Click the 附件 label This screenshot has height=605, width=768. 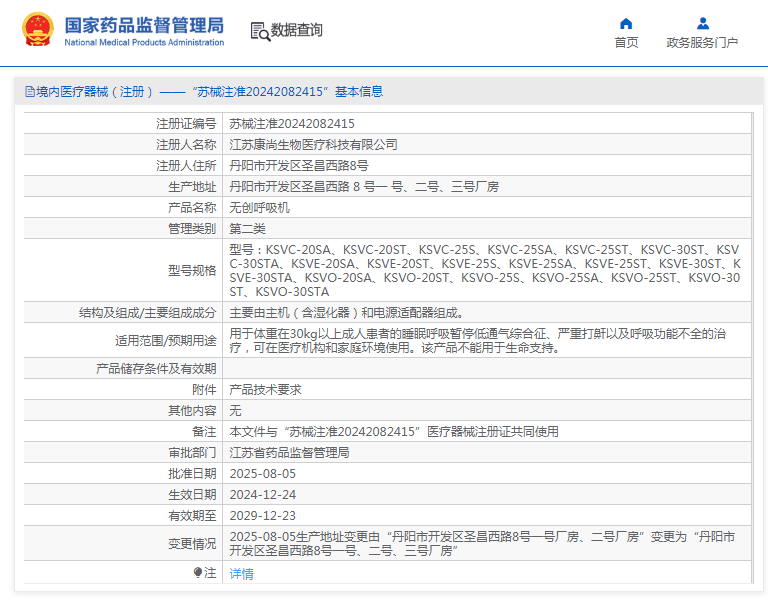[x=204, y=390]
